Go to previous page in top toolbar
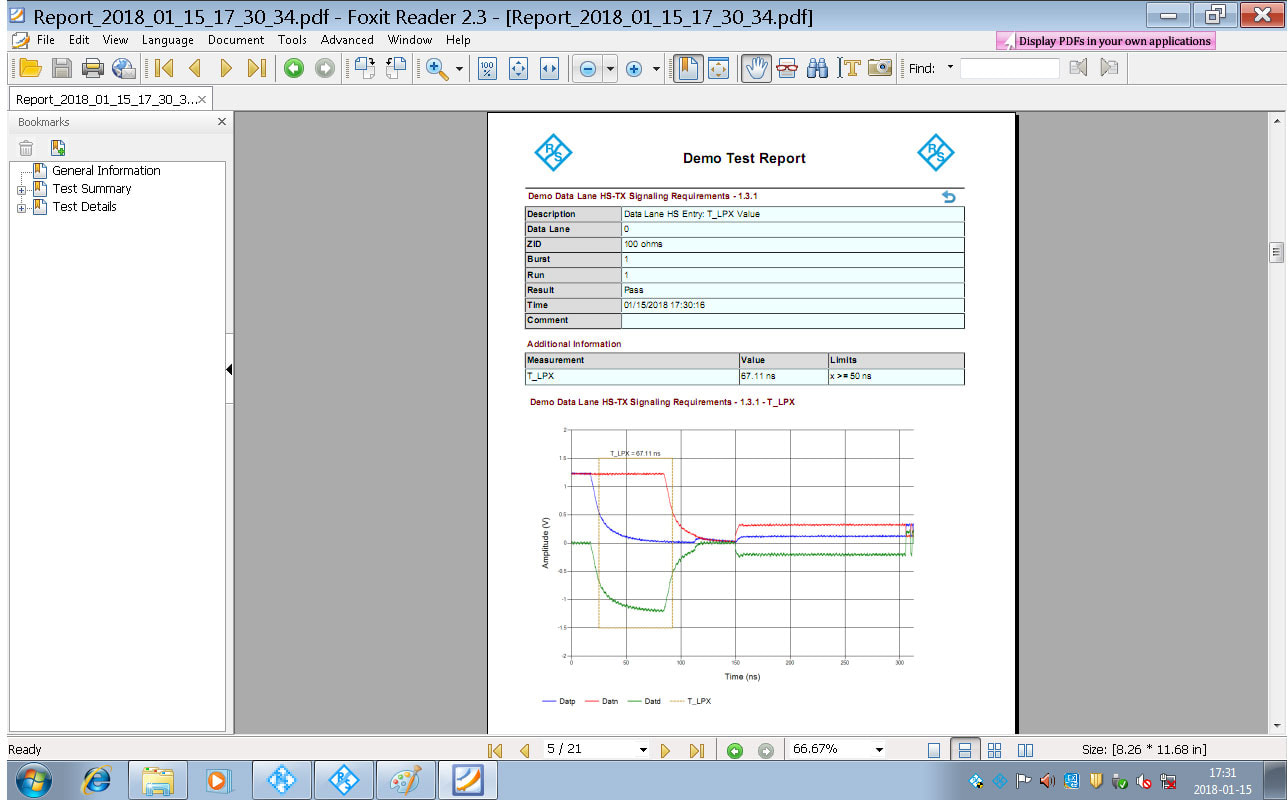The image size is (1288, 800). tap(195, 68)
